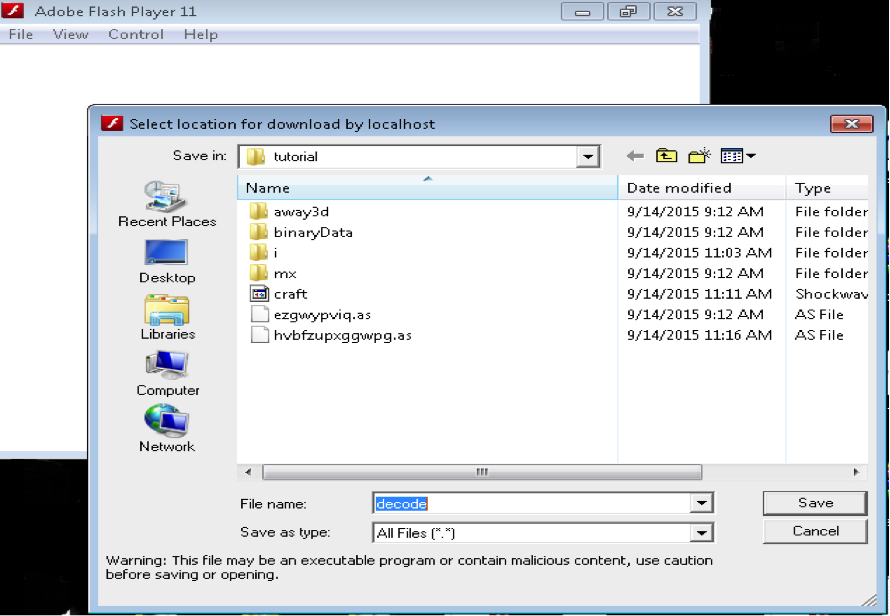Select the binaryData folder name
Viewport: 890px width, 616px height.
[x=313, y=232]
